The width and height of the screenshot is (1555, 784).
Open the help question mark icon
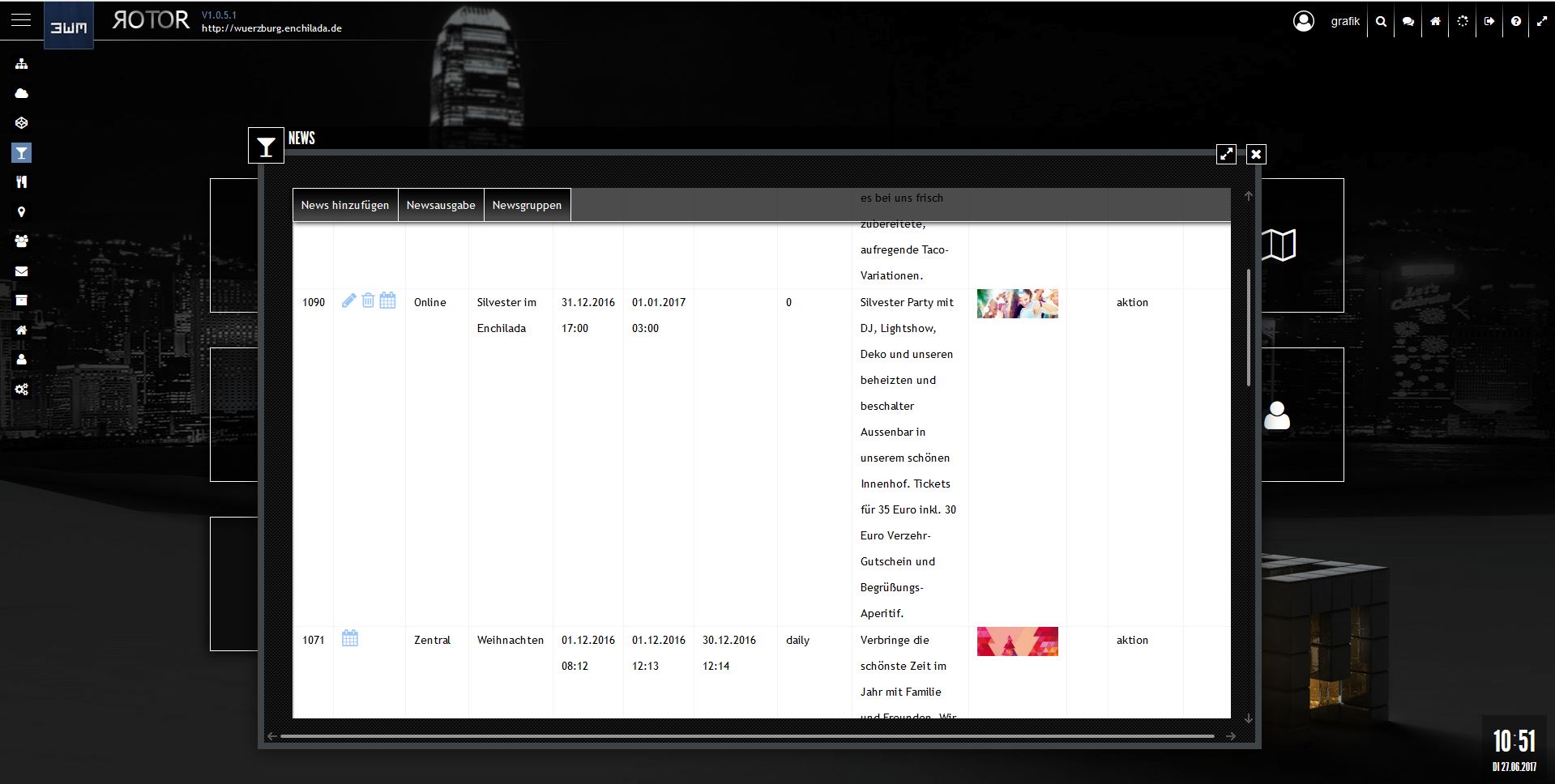tap(1516, 22)
